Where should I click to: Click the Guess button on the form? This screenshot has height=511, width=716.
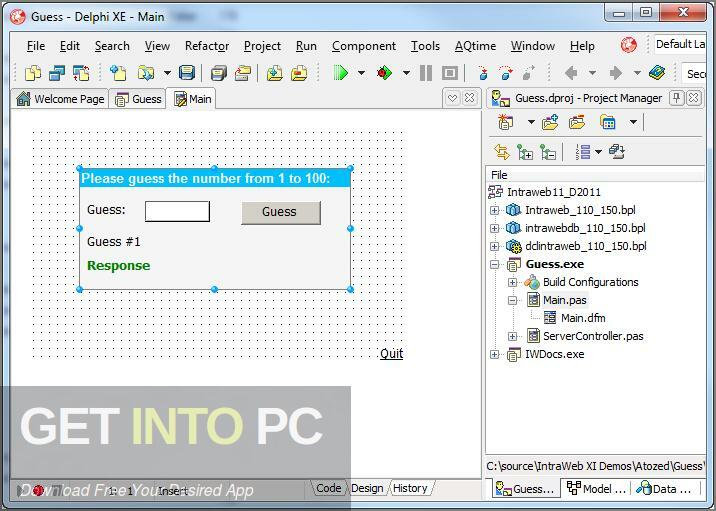pos(281,212)
